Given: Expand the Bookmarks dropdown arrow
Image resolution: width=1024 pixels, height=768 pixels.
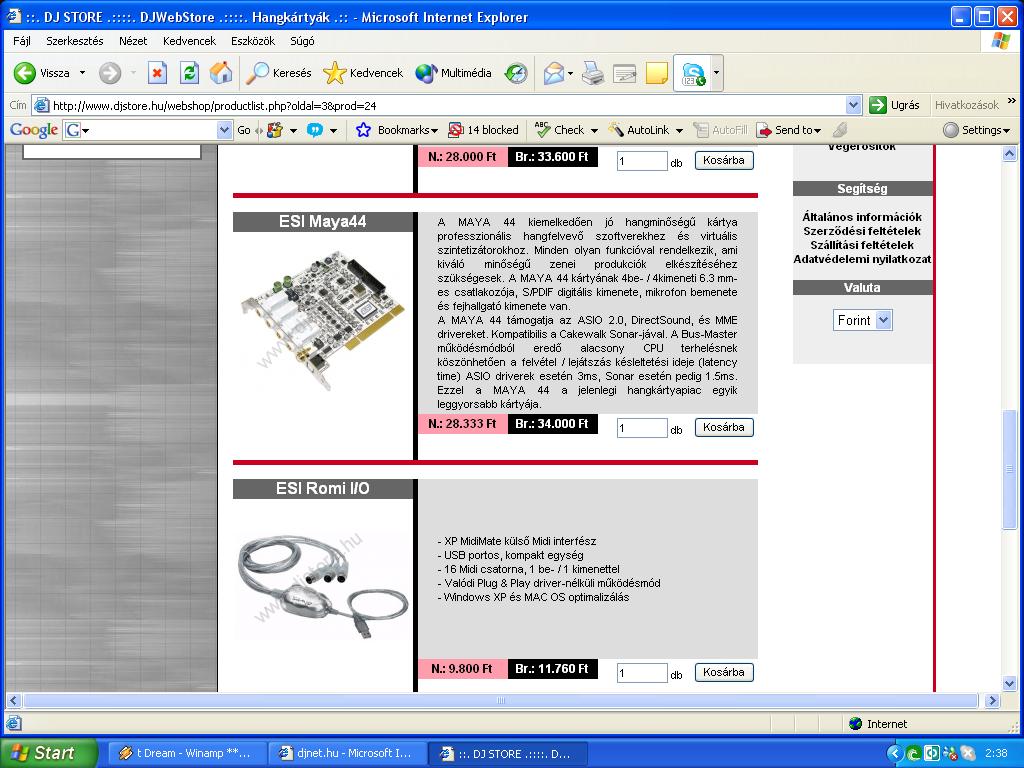Looking at the screenshot, I should click(434, 131).
